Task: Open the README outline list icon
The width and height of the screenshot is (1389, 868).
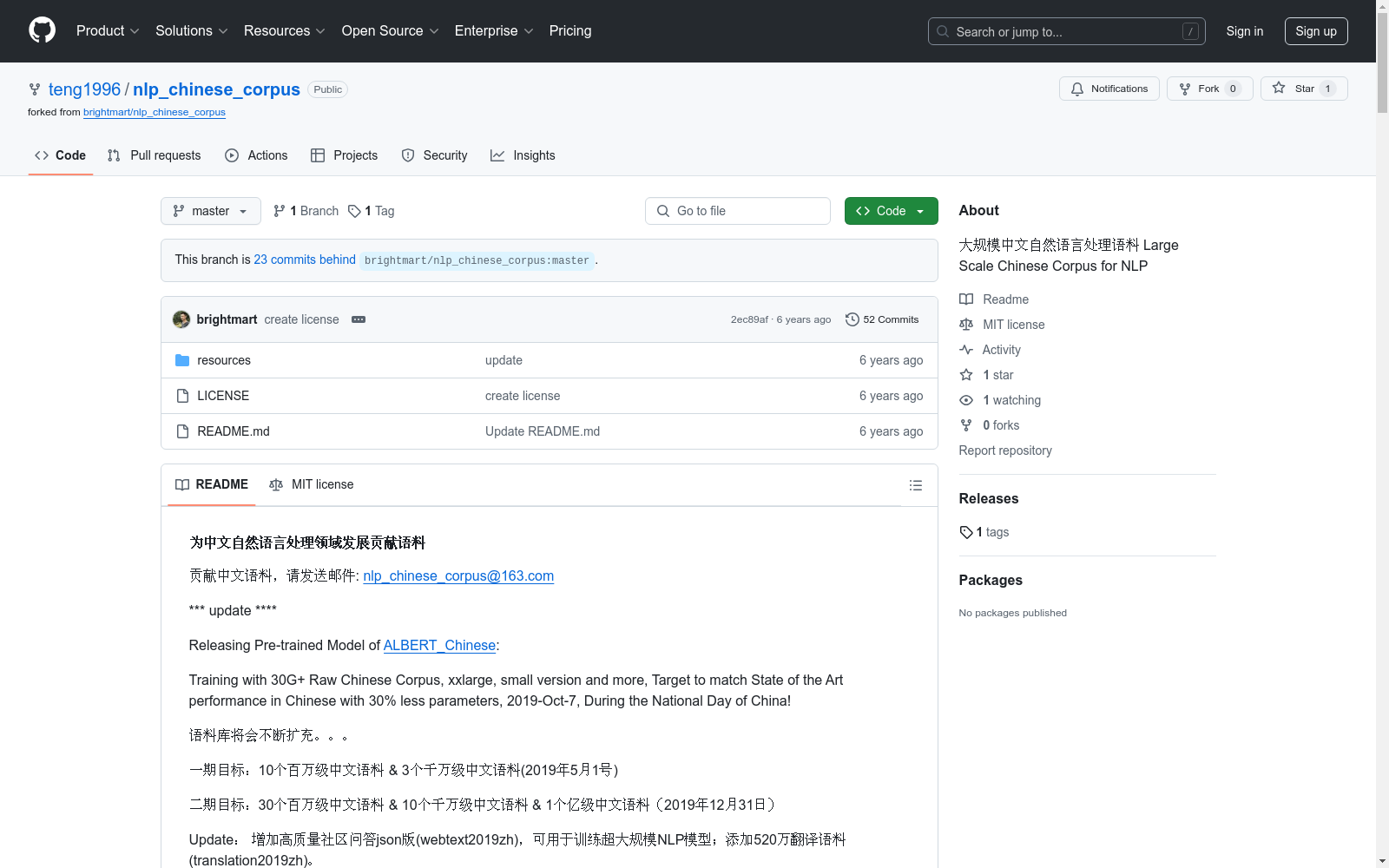Action: [x=915, y=485]
